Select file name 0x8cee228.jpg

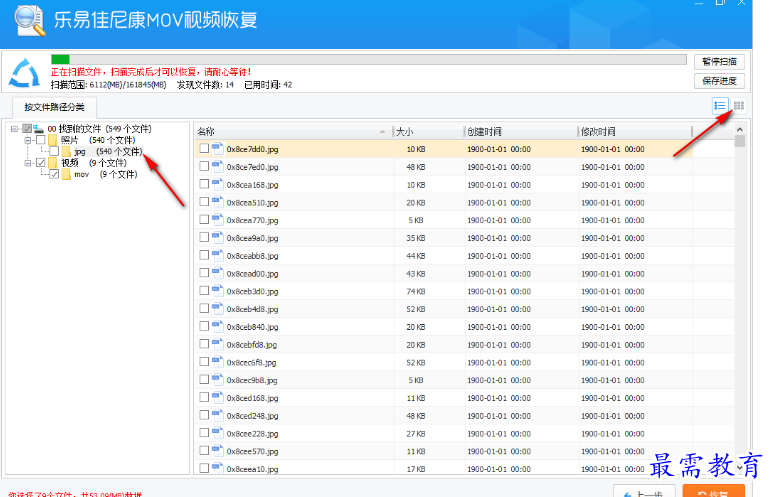(252, 434)
